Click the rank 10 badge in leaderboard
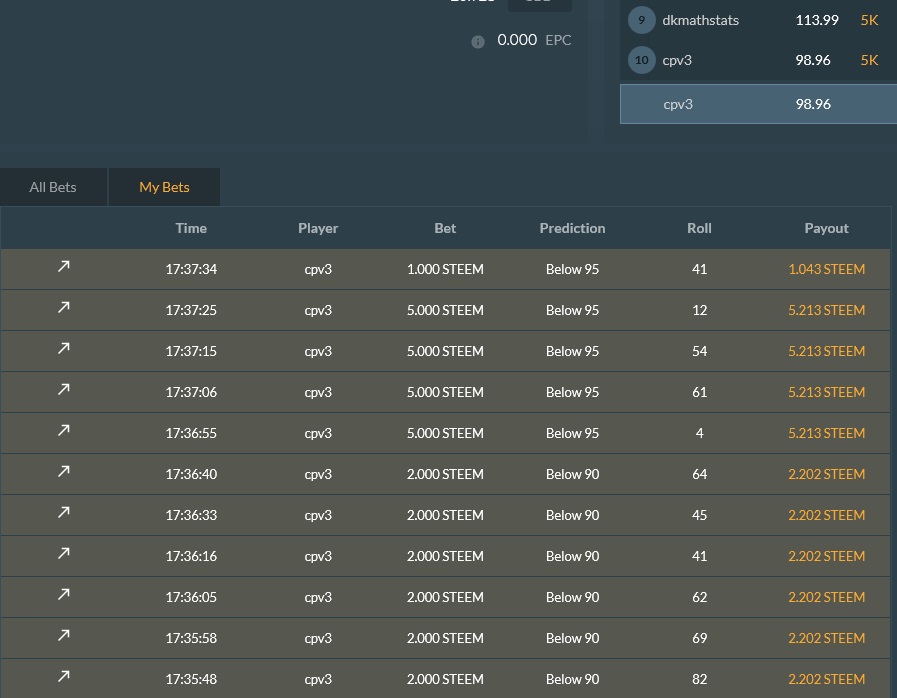The width and height of the screenshot is (897, 698). coord(641,60)
